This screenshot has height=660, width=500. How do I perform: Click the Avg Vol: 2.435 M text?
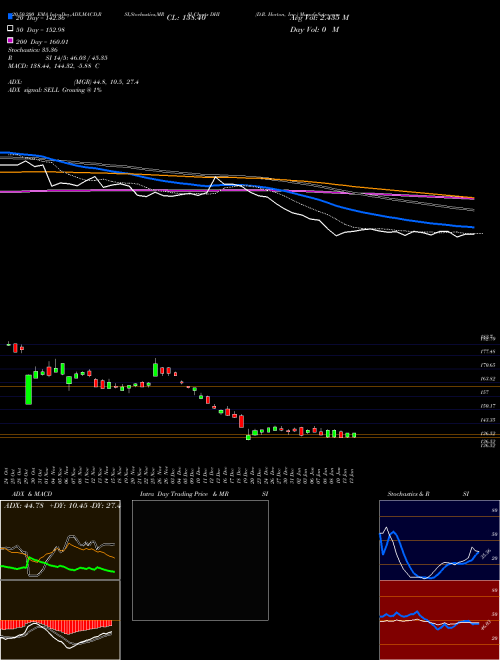point(319,18)
